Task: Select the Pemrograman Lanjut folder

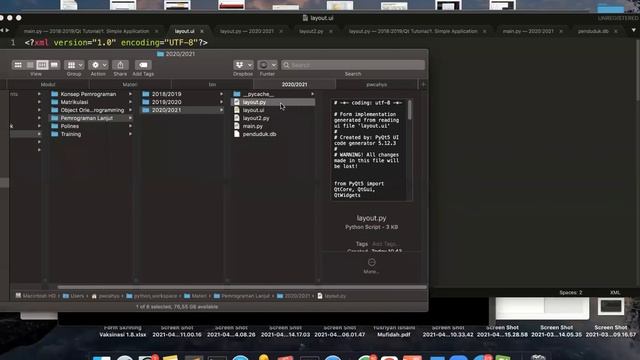Action: click(x=87, y=118)
